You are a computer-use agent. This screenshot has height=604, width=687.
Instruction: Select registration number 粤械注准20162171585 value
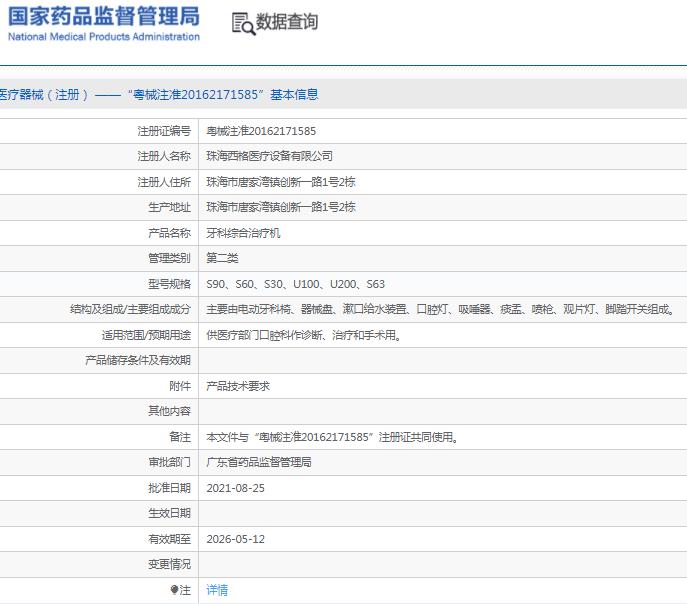tap(261, 131)
